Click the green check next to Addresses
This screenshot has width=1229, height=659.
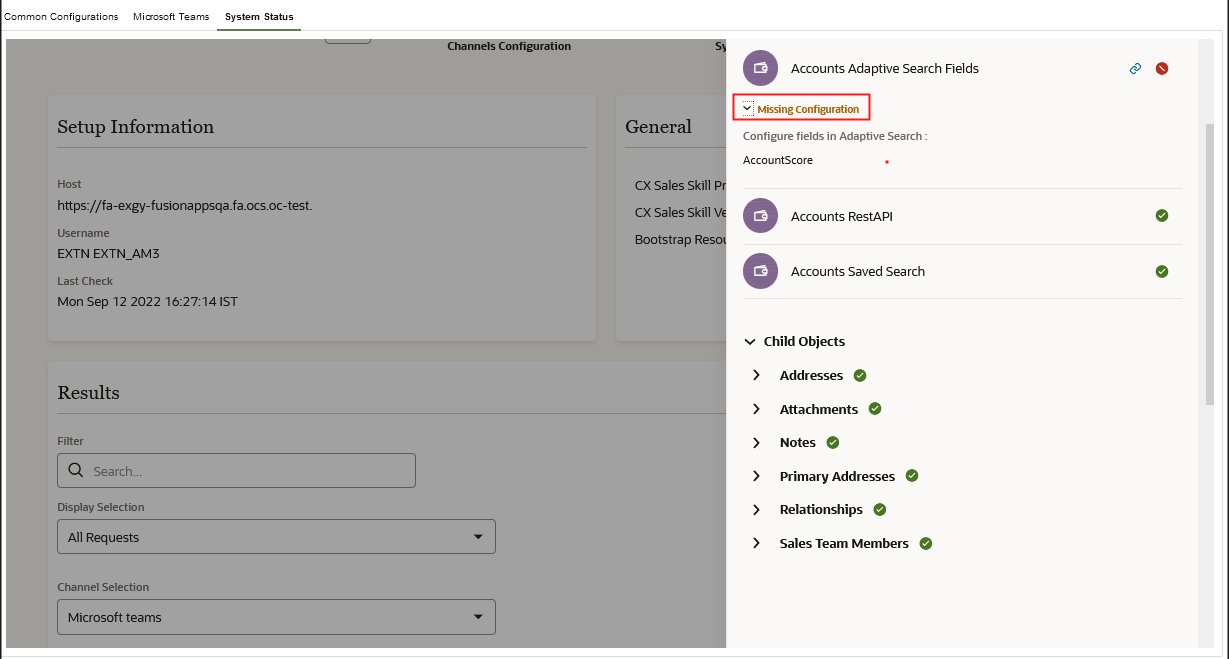[x=860, y=376]
